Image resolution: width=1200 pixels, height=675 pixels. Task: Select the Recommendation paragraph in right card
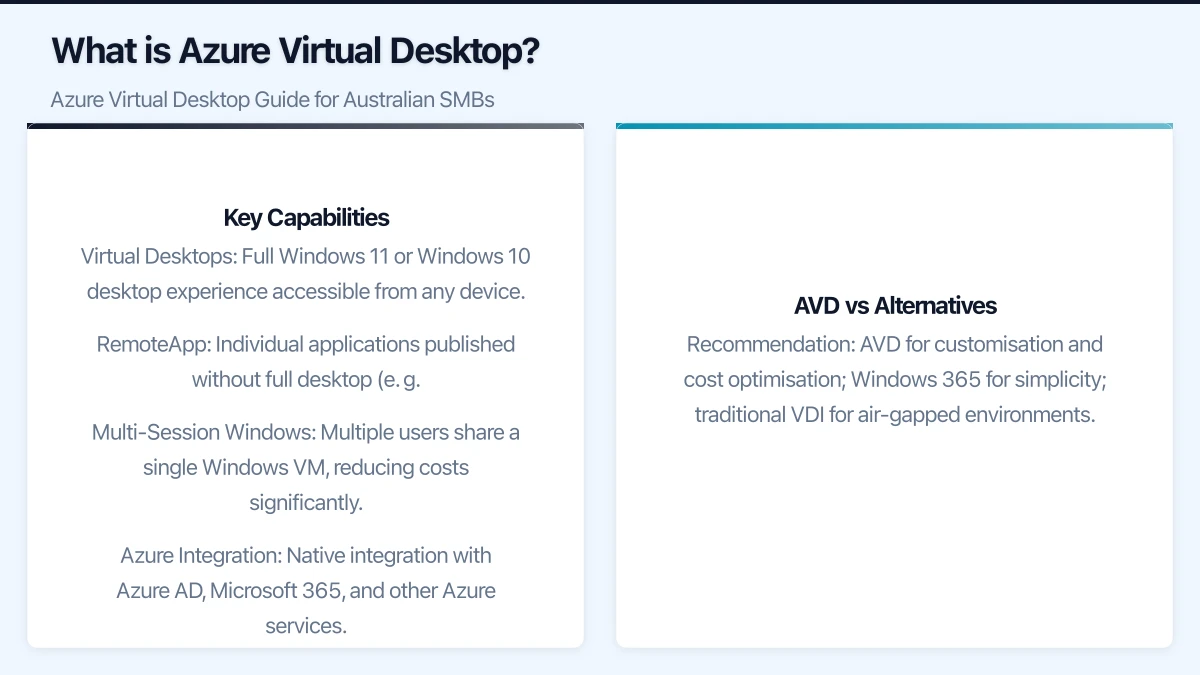point(895,379)
